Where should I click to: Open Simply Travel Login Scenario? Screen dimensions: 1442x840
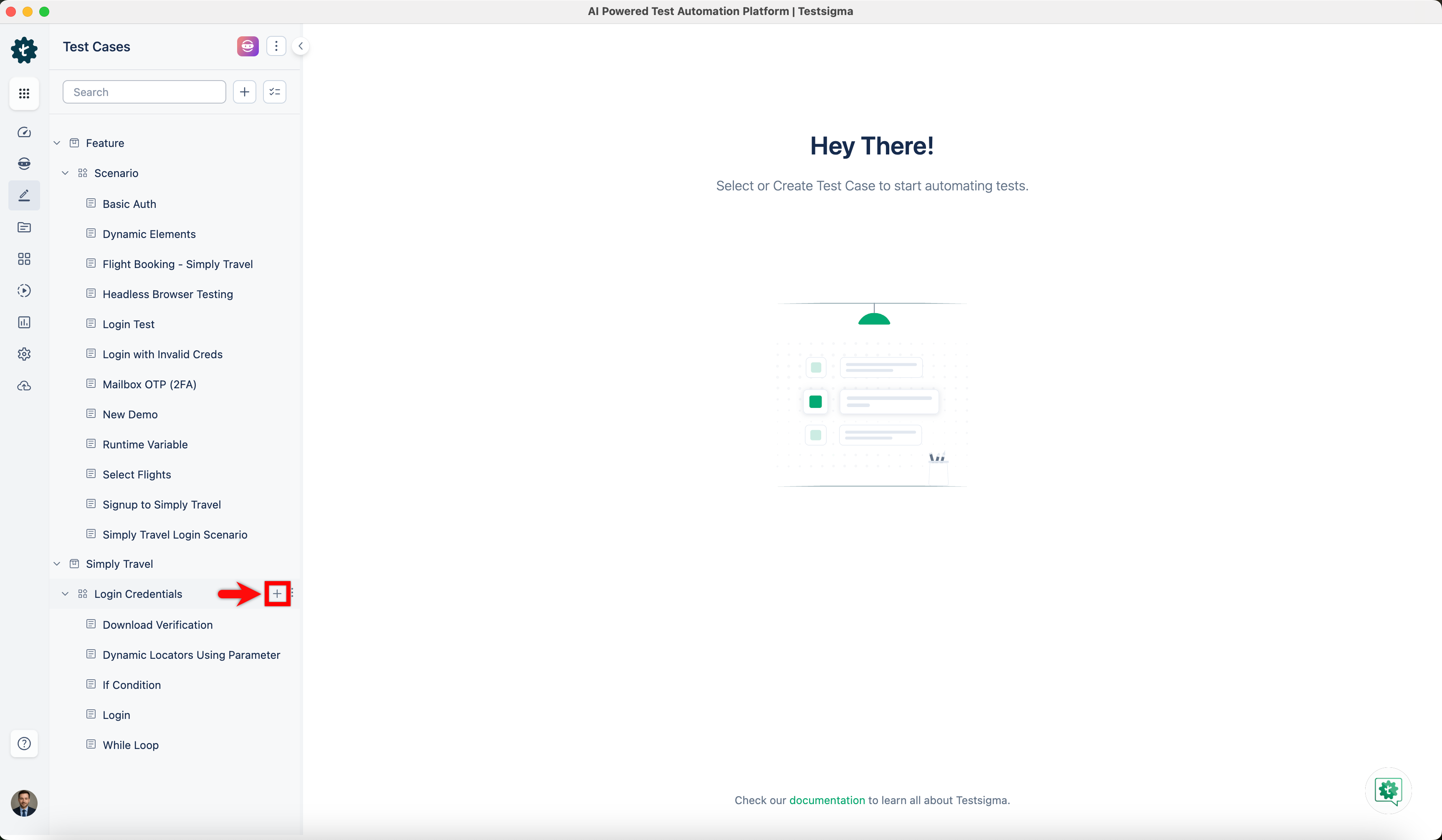coord(175,534)
